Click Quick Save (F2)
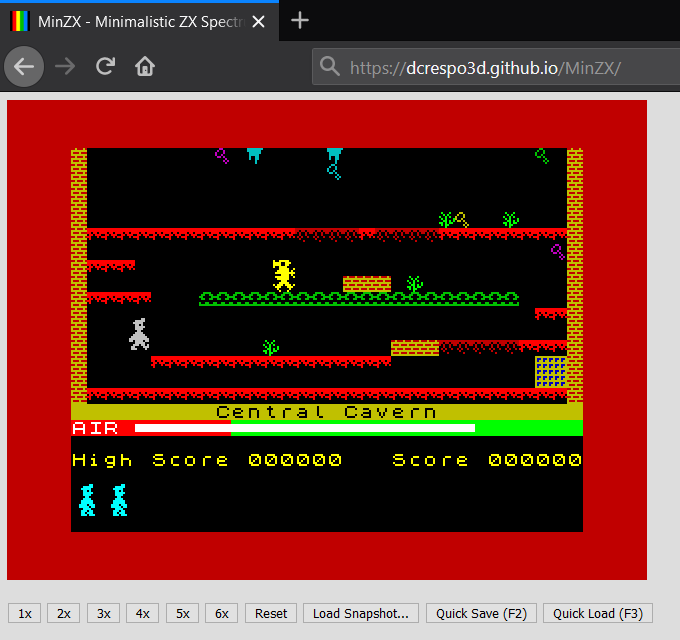The image size is (680, 640). click(481, 613)
